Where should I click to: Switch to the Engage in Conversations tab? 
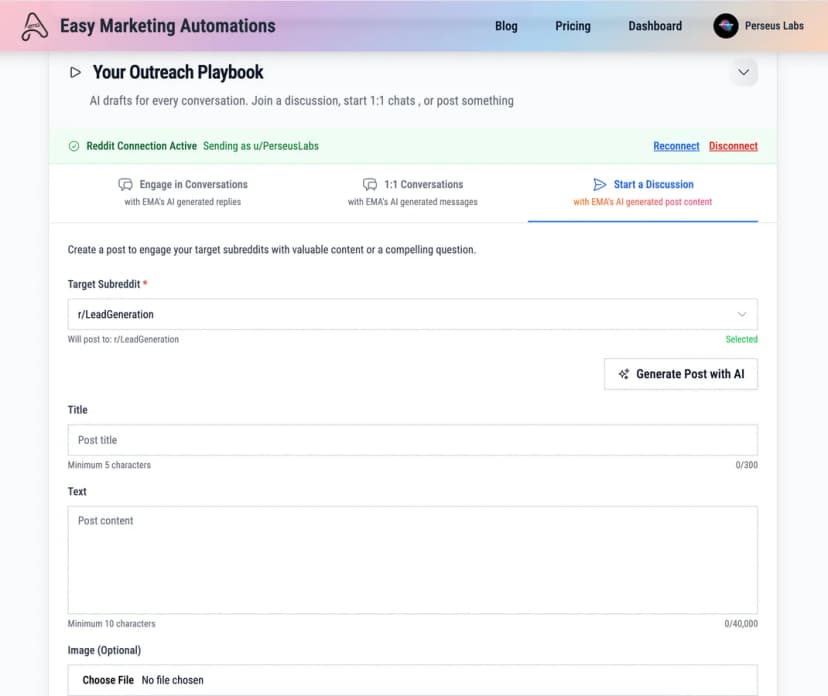(183, 192)
